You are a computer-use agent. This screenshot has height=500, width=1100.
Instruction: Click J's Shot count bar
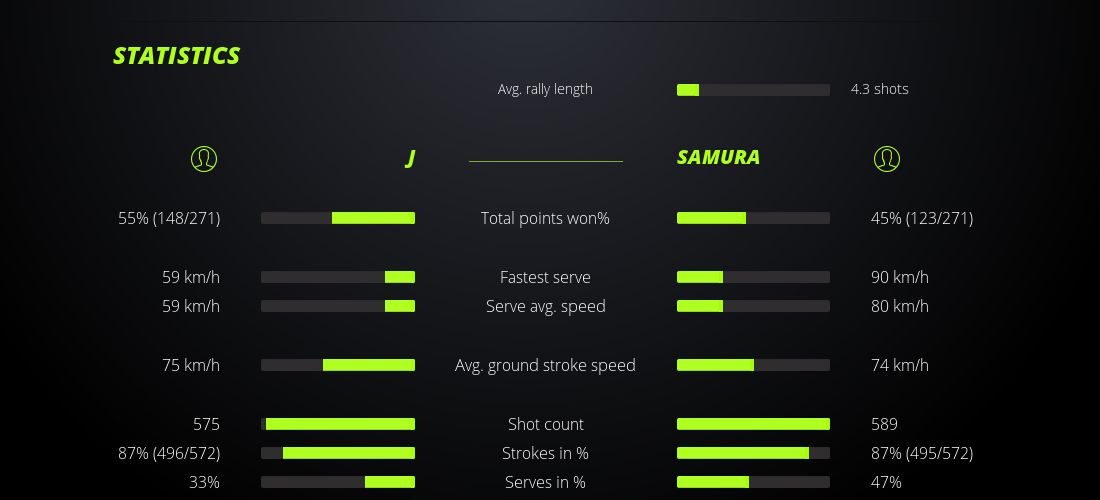coord(338,424)
